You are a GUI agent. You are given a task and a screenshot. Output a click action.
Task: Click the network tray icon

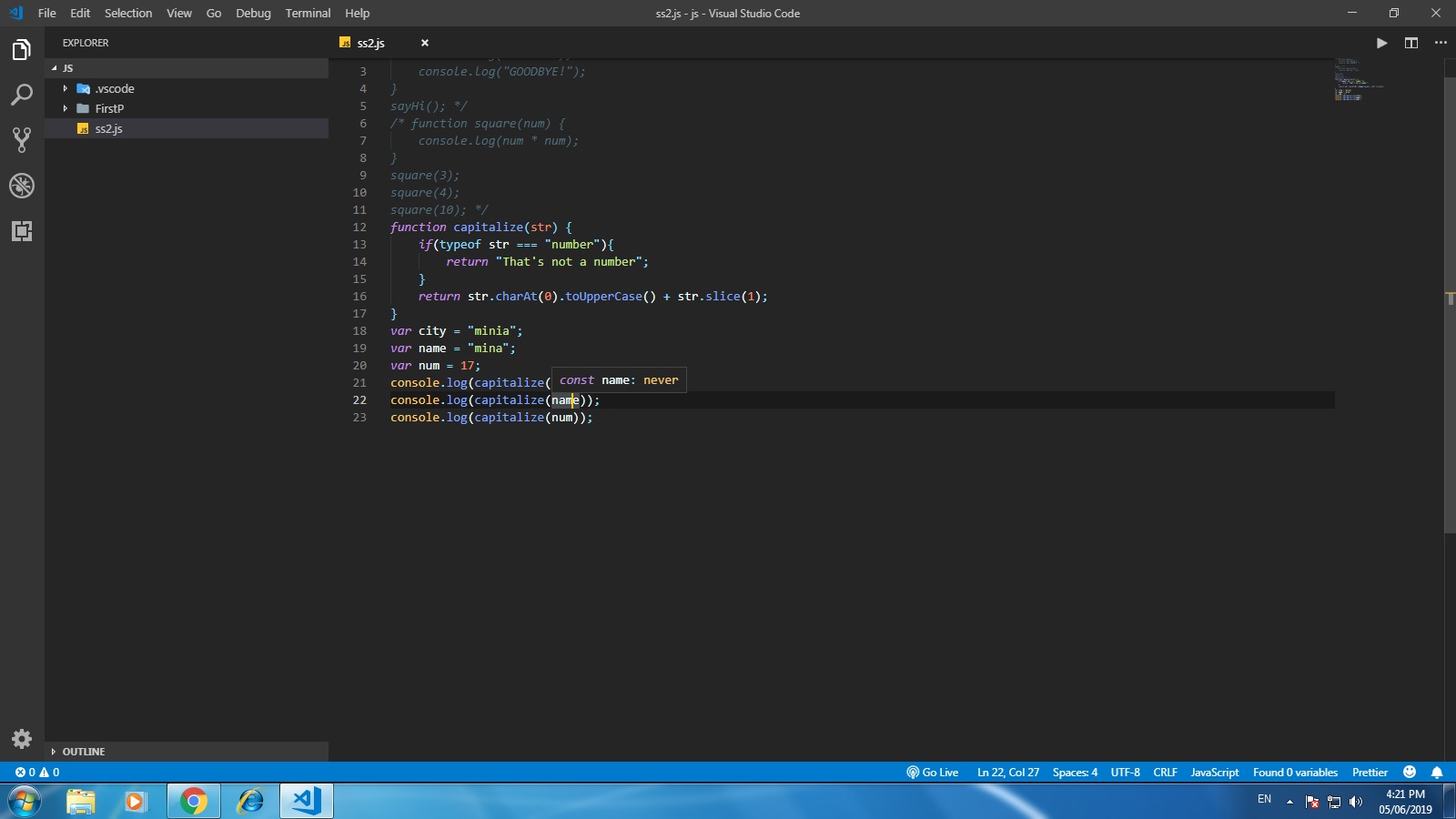coord(1334,802)
